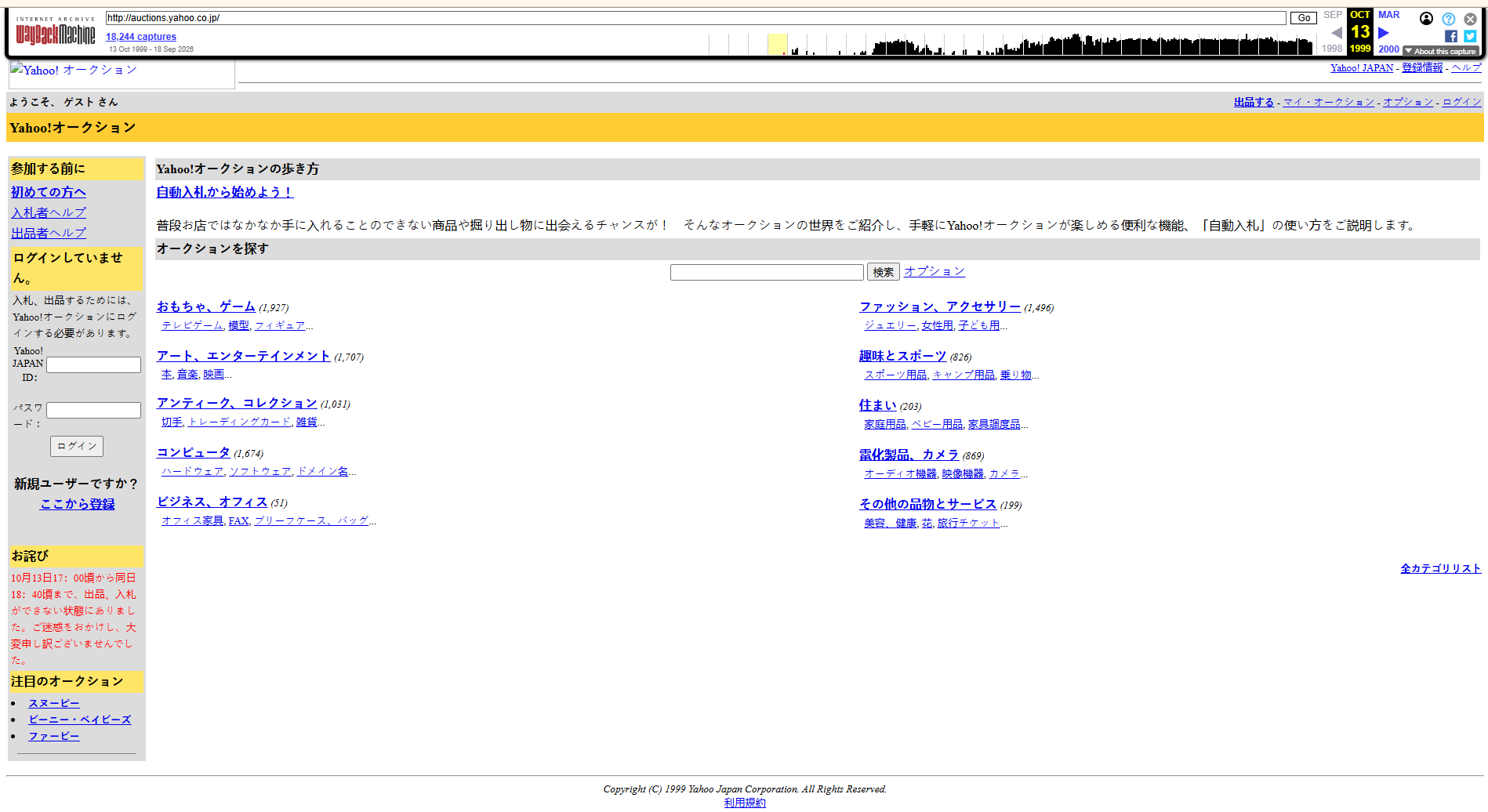Click the auction search text field
The image size is (1488, 812).
(767, 272)
